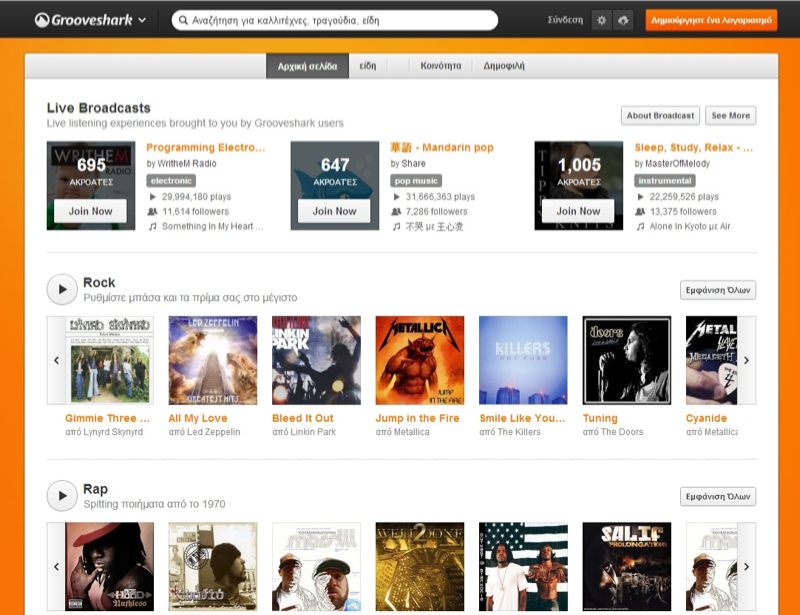Image resolution: width=800 pixels, height=615 pixels.
Task: Focus the artist and song search field
Action: click(x=335, y=20)
